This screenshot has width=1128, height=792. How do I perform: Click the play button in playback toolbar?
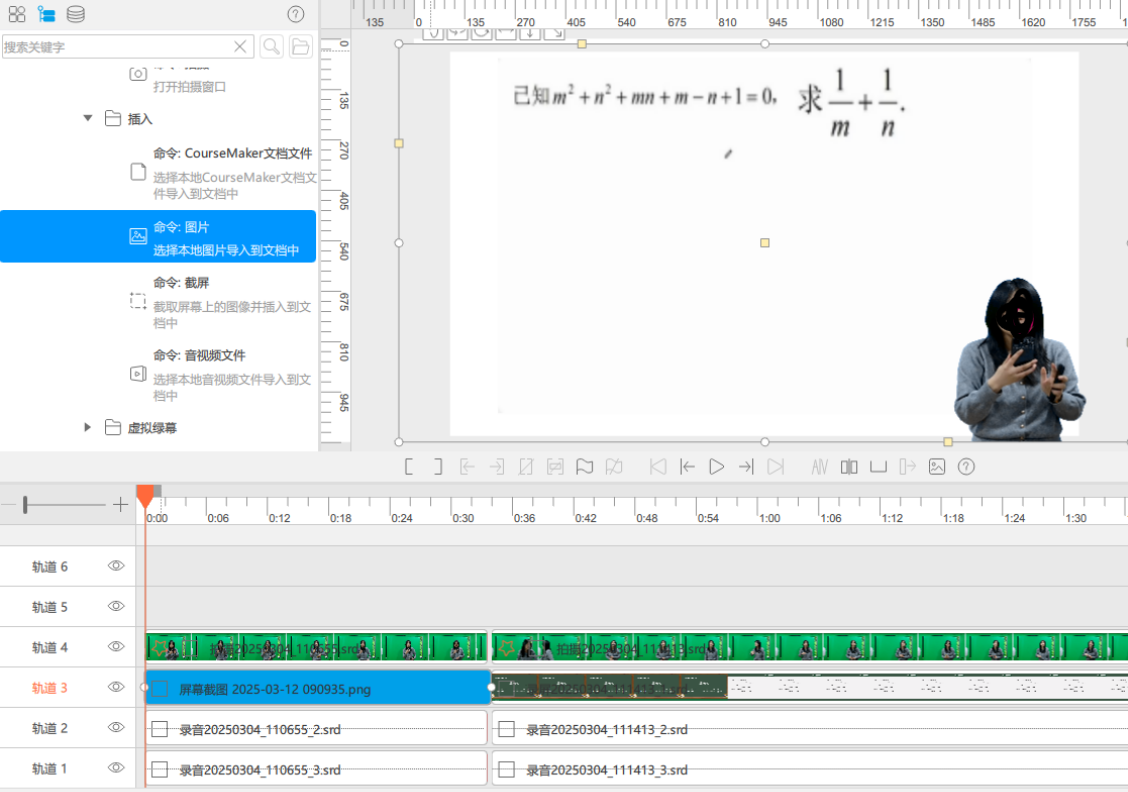[717, 467]
